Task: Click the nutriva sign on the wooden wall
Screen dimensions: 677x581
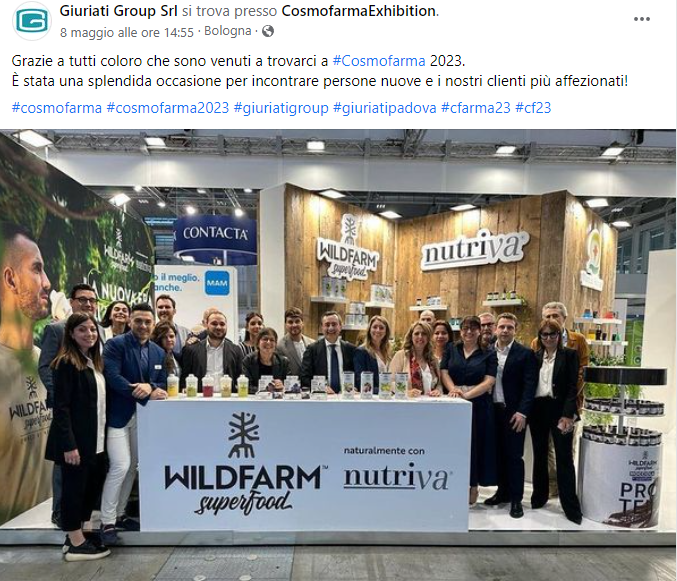Action: [475, 251]
